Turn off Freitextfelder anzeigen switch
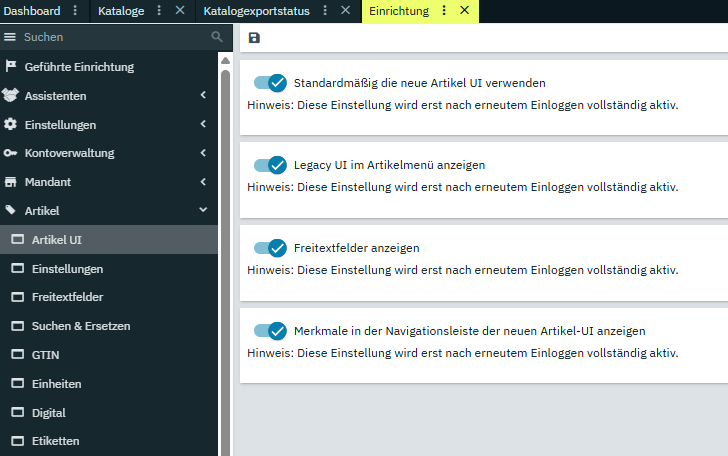Screen dimensions: 728x456 coord(270,248)
